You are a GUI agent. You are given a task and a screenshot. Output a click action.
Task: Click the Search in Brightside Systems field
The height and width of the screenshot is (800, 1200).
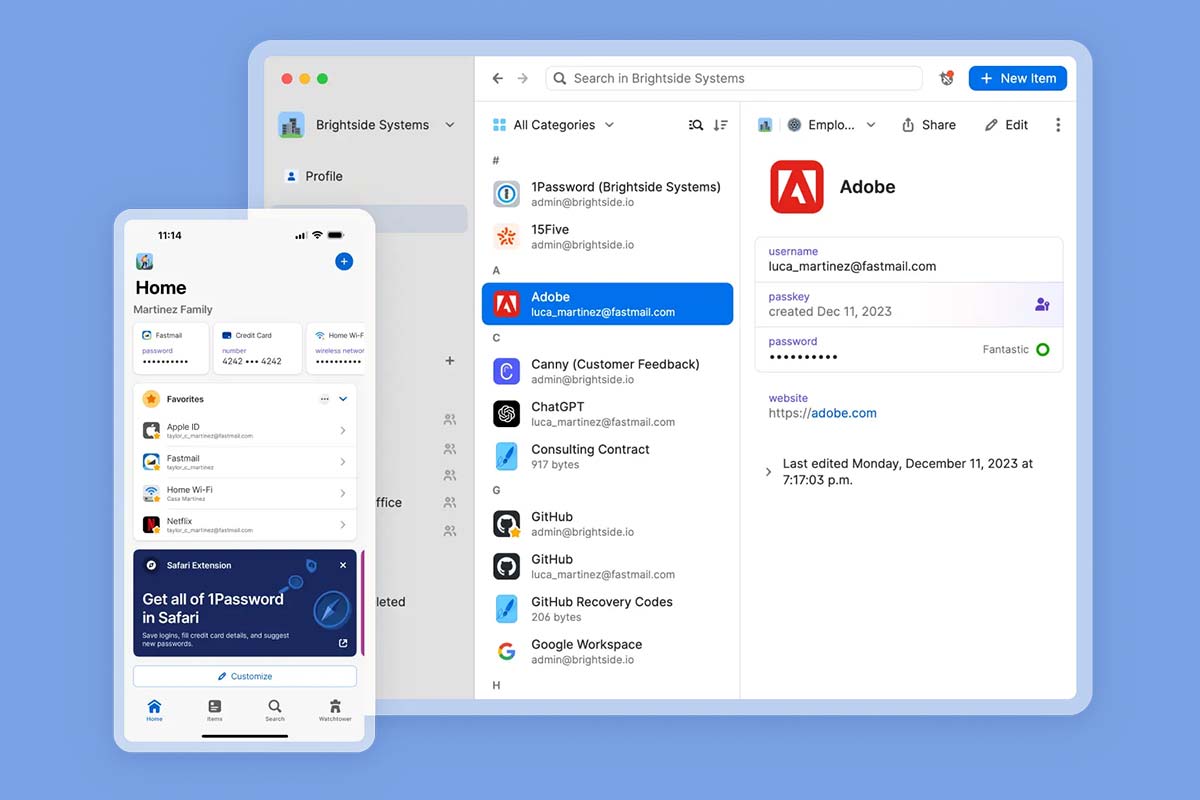coord(734,78)
